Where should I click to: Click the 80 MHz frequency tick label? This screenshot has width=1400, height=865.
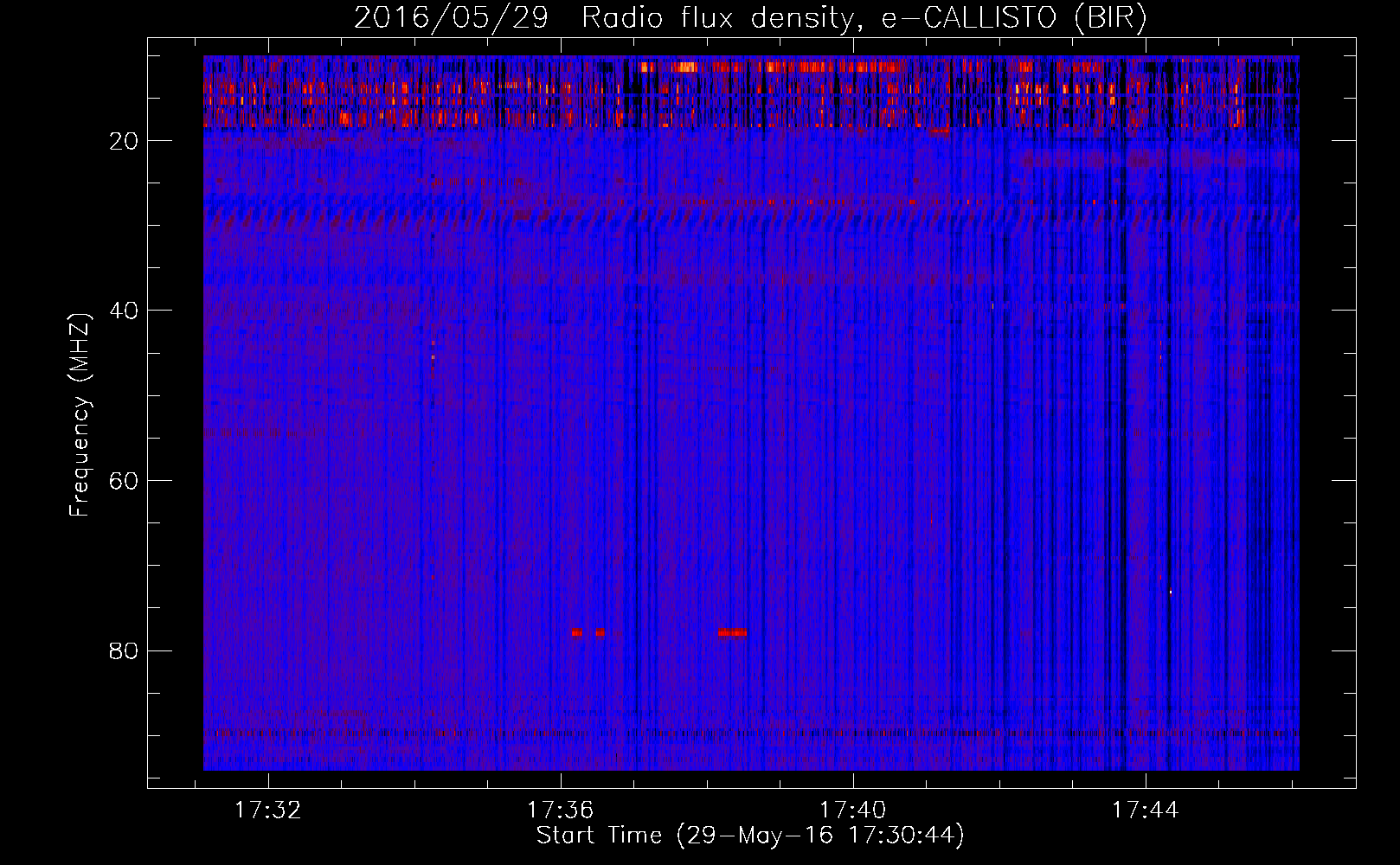coord(125,650)
